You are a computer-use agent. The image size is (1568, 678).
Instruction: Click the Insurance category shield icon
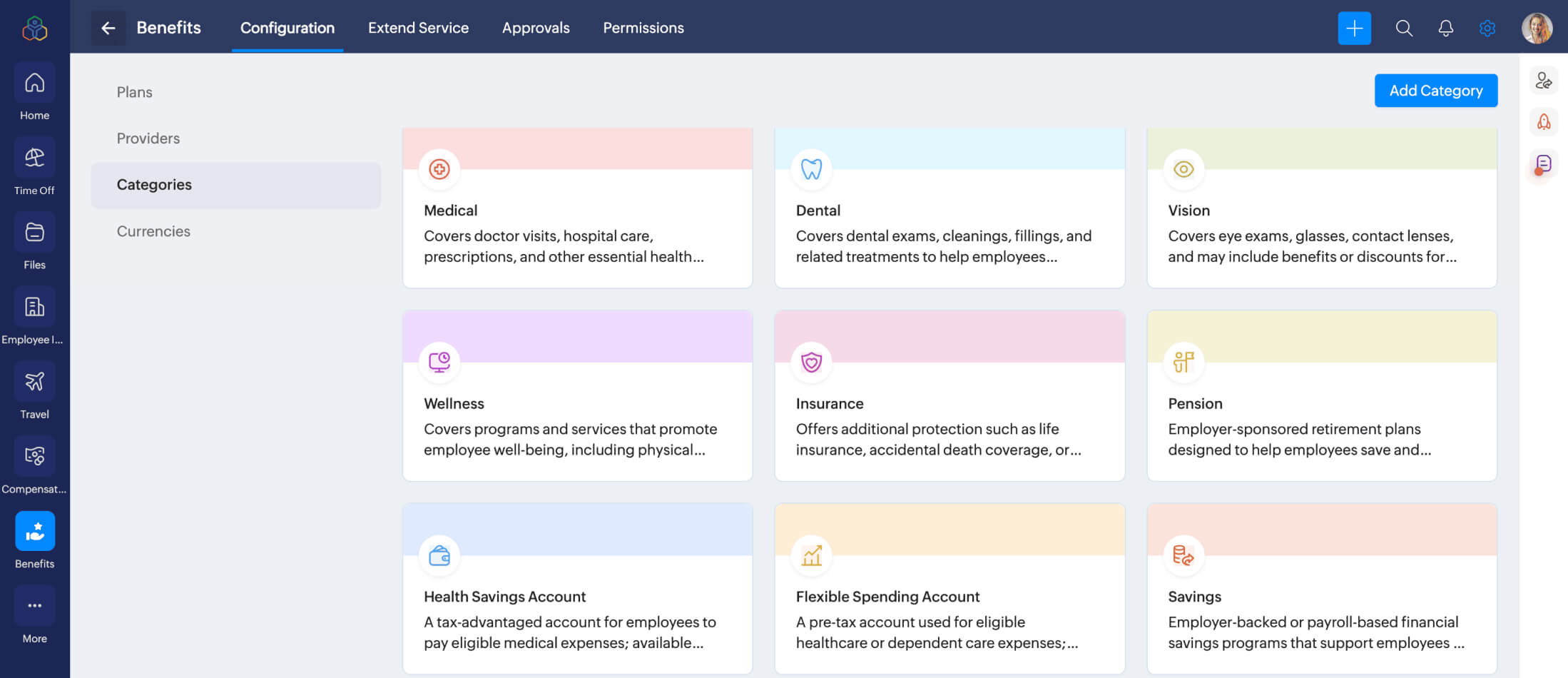click(x=812, y=362)
